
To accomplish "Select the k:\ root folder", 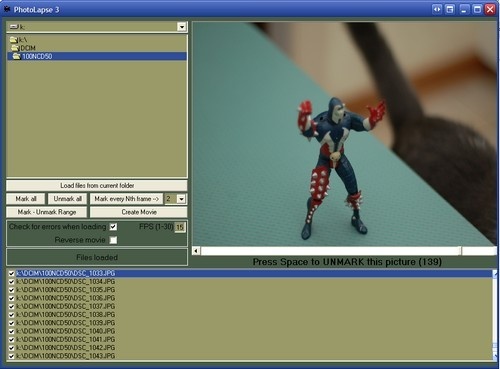I will (23, 40).
